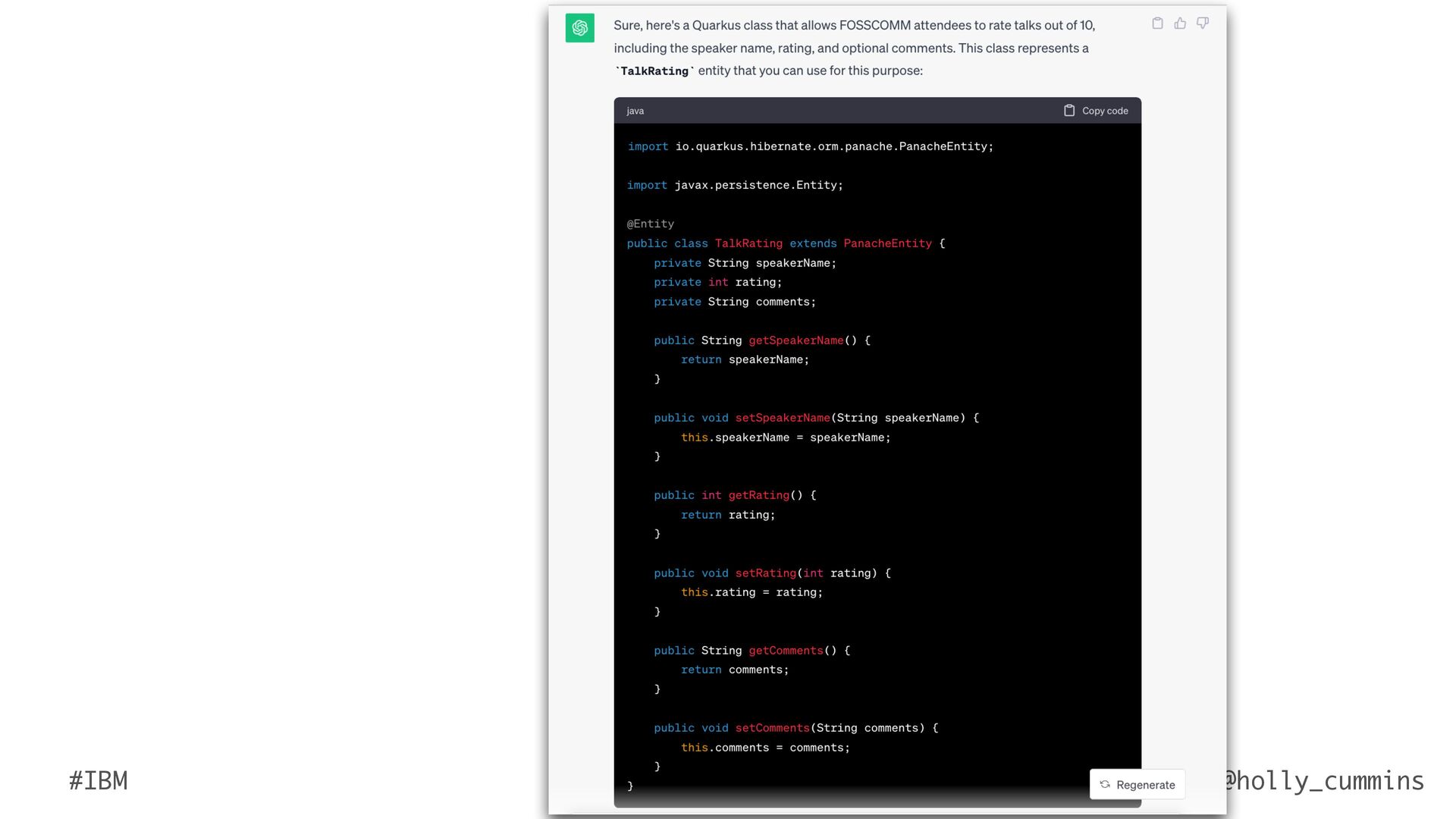The image size is (1456, 819).
Task: Click the copy message clipboard icon
Action: 1157,24
